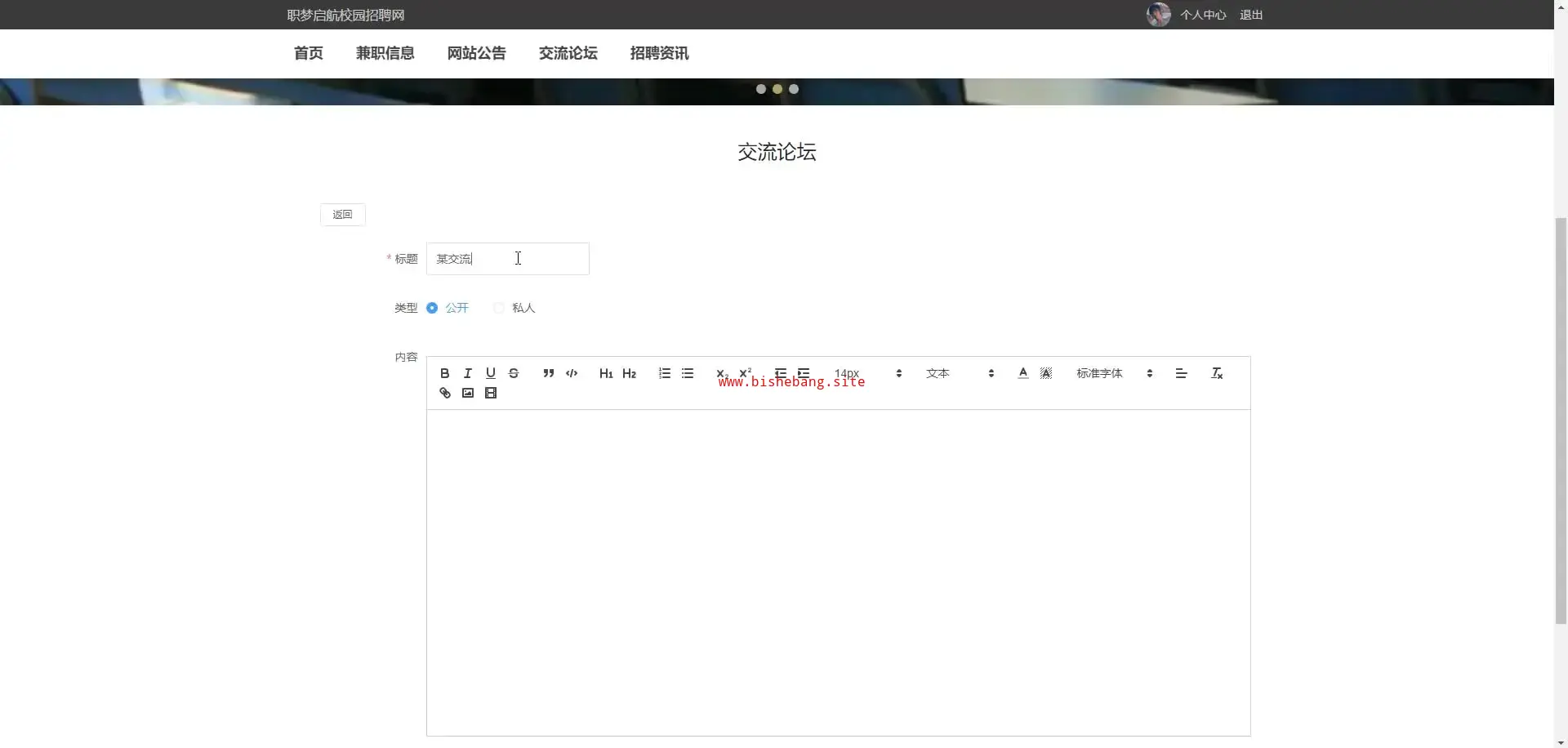Insert a hyperlink in the content

(444, 393)
